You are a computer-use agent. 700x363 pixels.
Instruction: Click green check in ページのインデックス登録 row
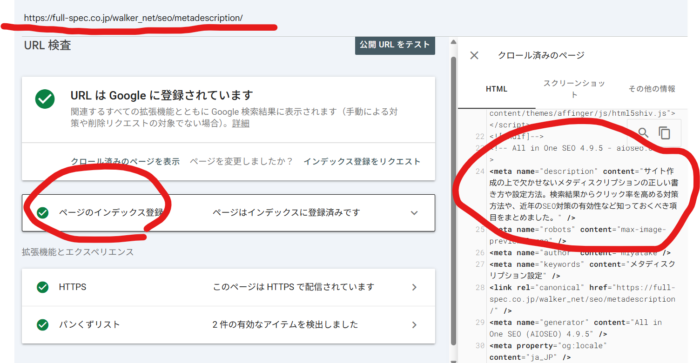42,213
